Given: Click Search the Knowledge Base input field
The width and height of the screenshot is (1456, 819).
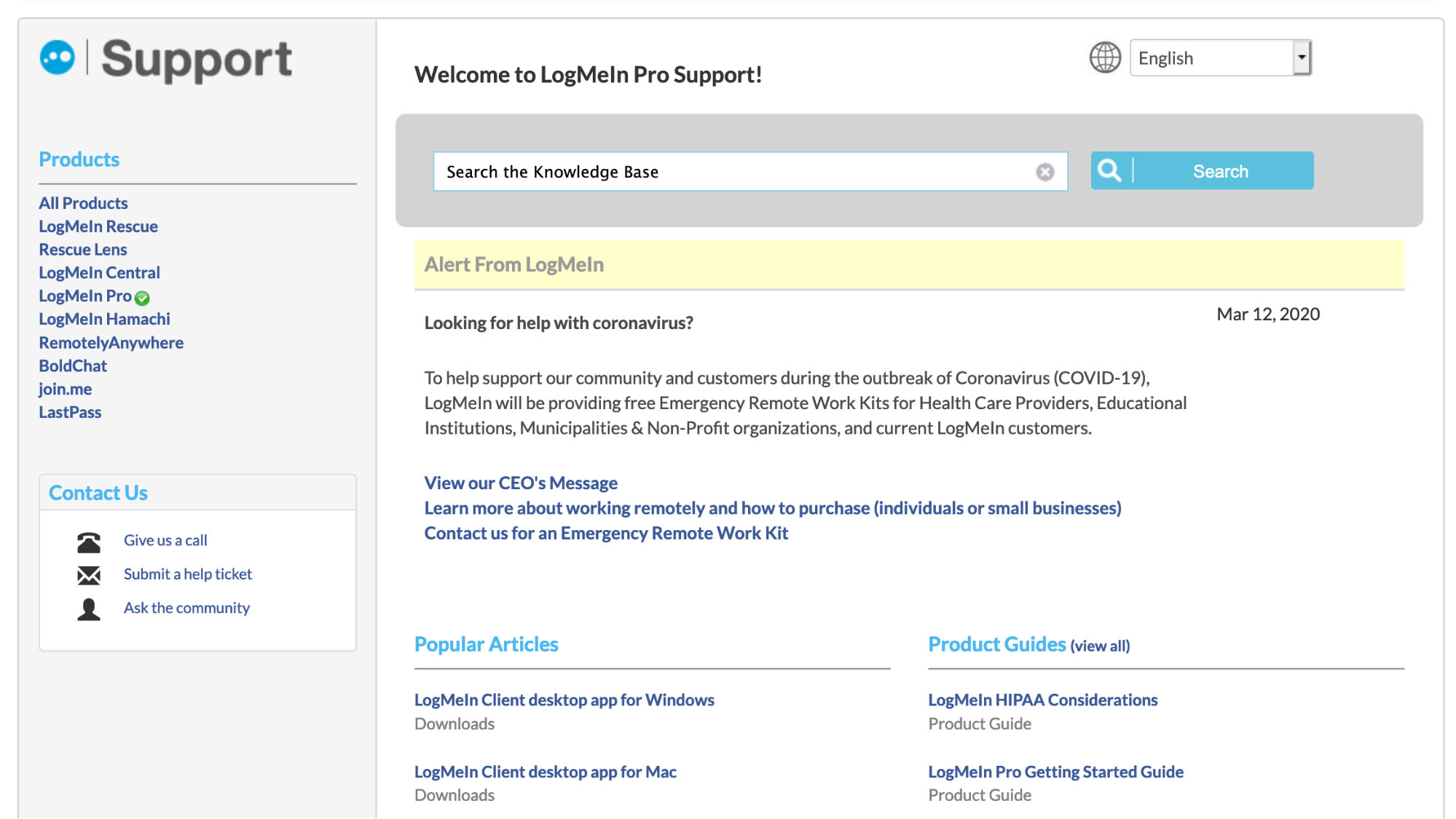Looking at the screenshot, I should (x=751, y=170).
